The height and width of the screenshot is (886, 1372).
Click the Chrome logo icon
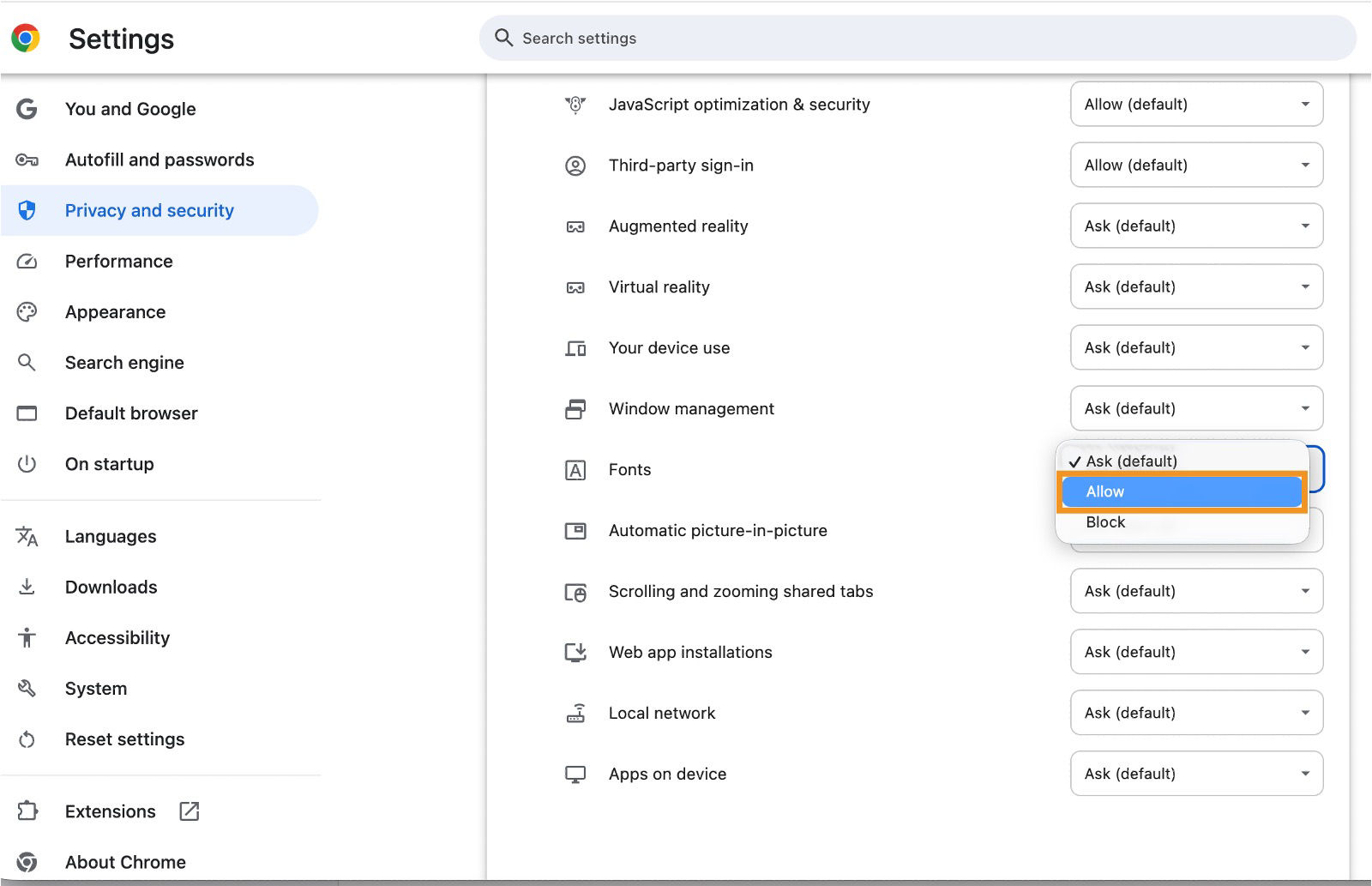pos(26,39)
